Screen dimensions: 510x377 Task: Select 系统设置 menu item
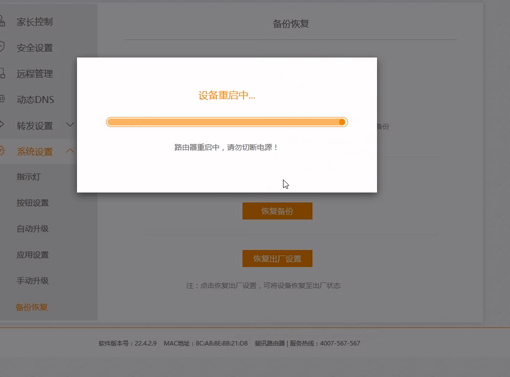(35, 152)
